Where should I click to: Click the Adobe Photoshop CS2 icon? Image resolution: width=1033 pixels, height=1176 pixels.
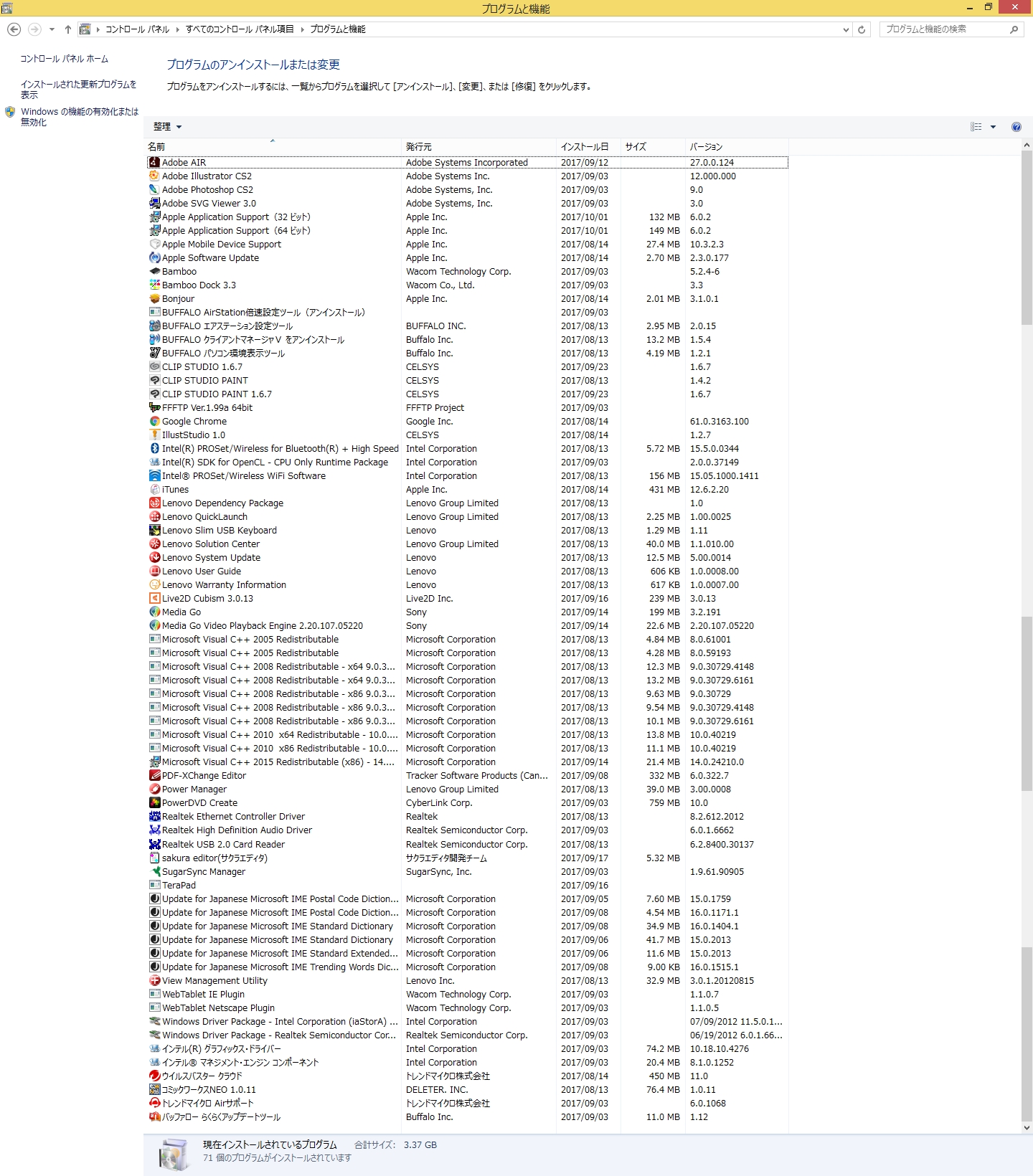coord(154,190)
